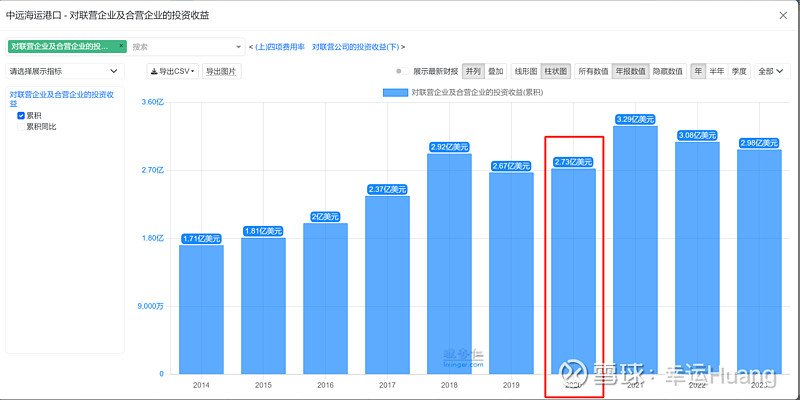This screenshot has width=800, height=400.
Task: Select the 半年 period button
Action: click(716, 71)
